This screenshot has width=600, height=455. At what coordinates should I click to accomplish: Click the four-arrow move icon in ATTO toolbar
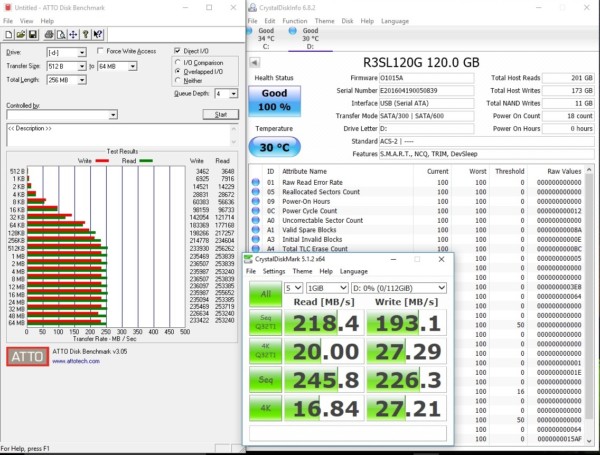[73, 35]
